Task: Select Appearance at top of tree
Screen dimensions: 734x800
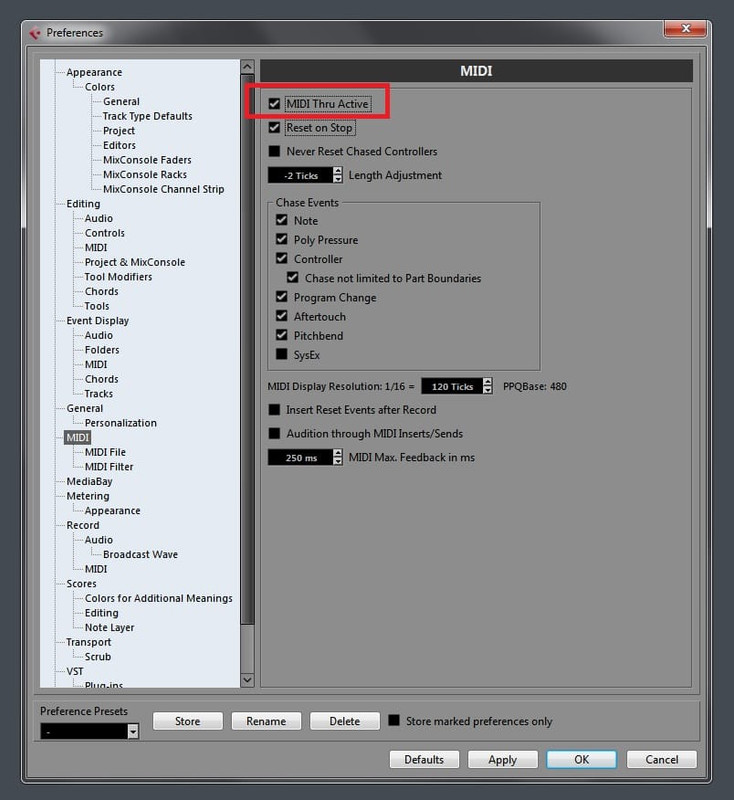Action: coord(94,72)
